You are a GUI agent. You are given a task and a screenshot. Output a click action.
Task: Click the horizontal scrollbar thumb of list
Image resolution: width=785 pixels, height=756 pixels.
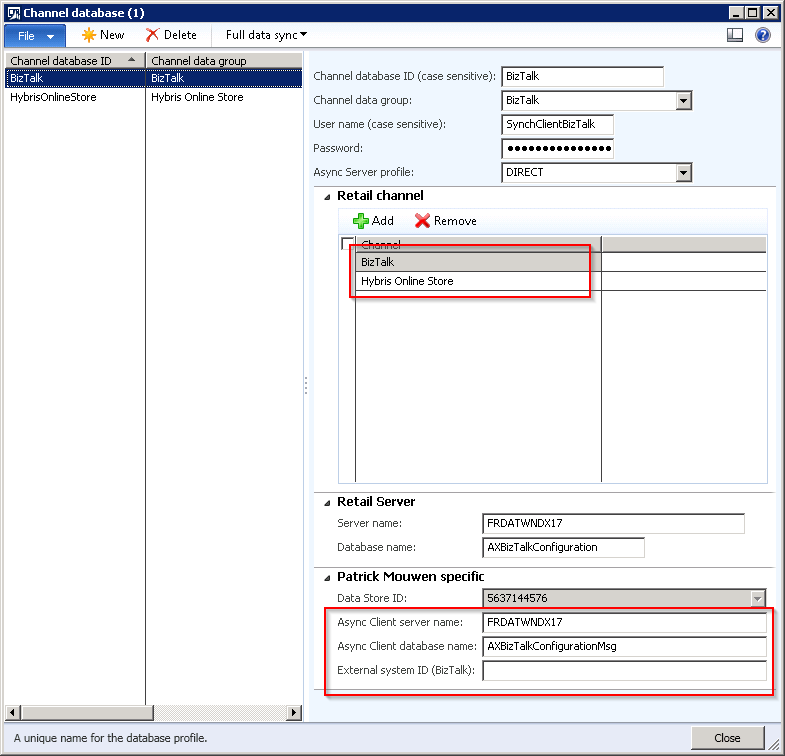coord(87,712)
